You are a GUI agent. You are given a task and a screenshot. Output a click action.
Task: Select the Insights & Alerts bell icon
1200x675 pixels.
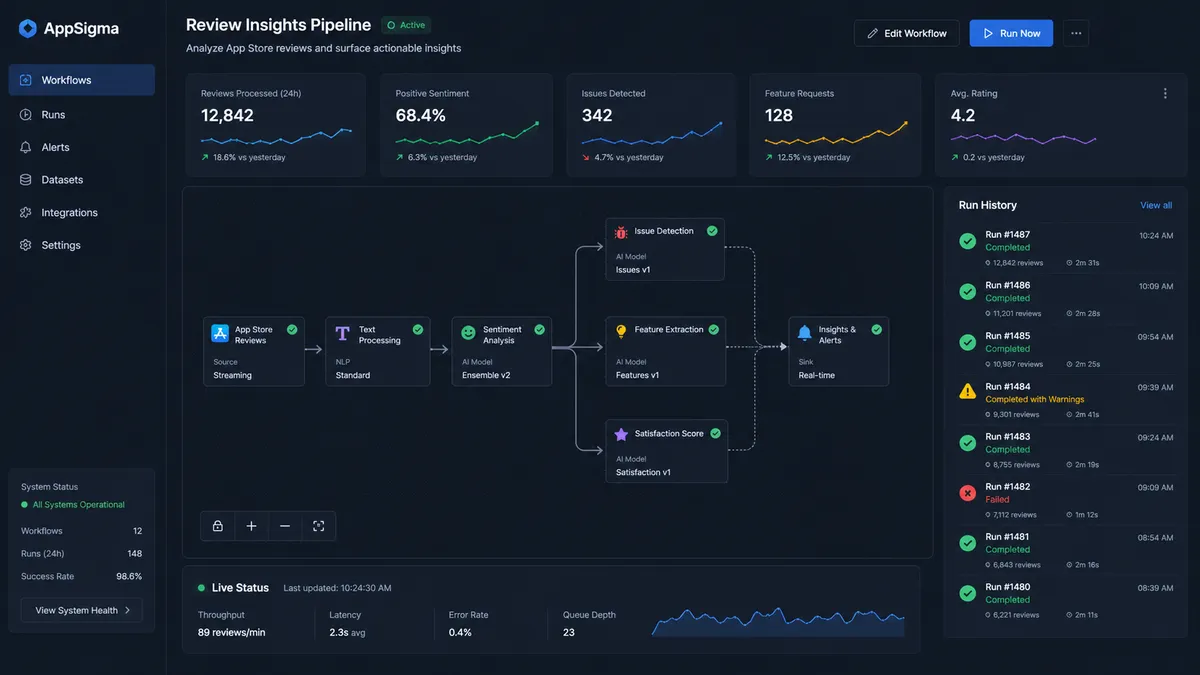(804, 333)
